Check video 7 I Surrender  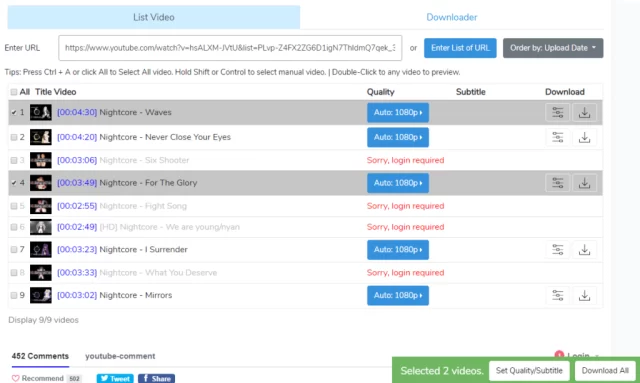coord(14,249)
